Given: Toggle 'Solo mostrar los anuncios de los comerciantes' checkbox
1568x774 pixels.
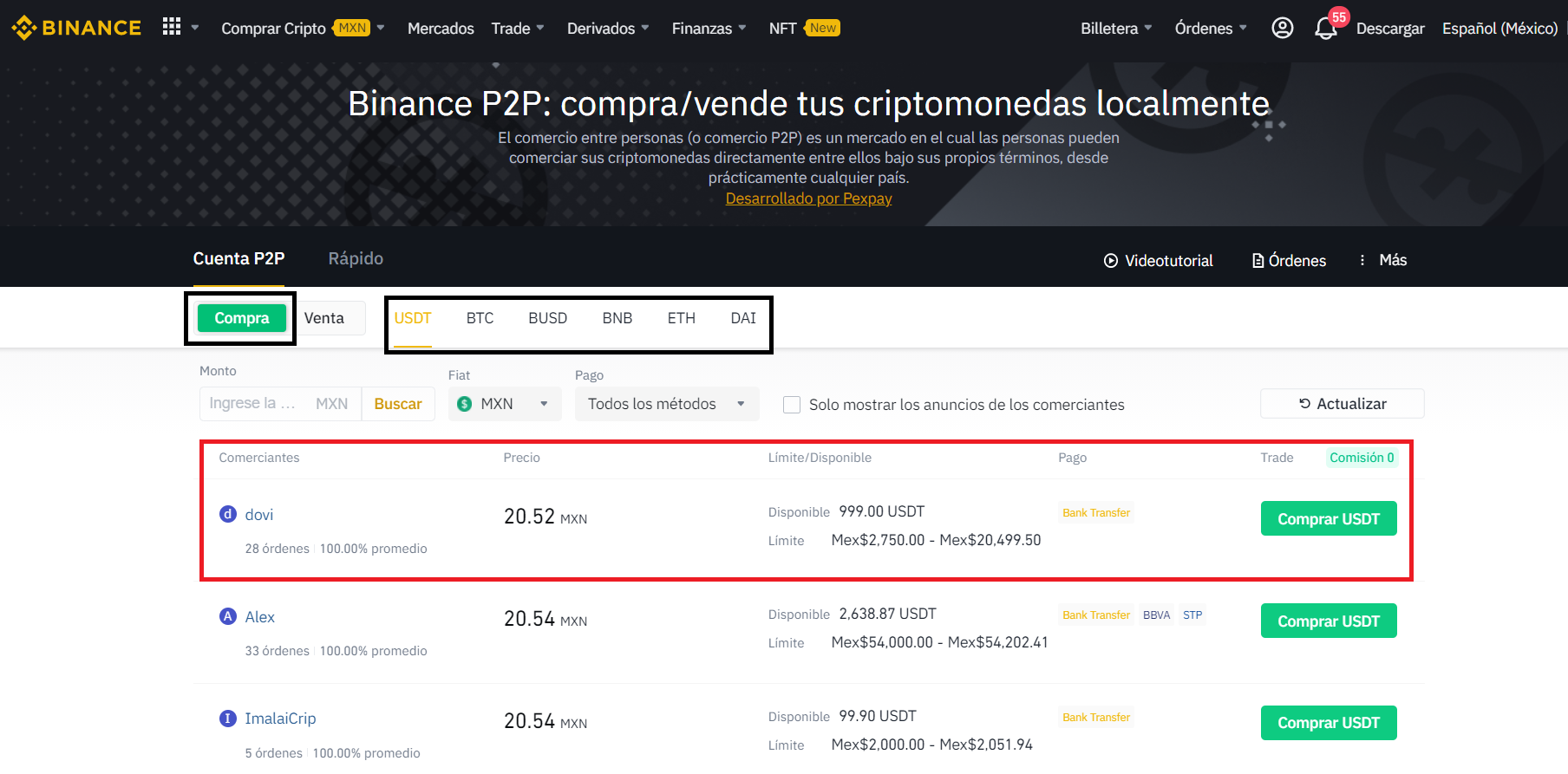Looking at the screenshot, I should point(792,405).
